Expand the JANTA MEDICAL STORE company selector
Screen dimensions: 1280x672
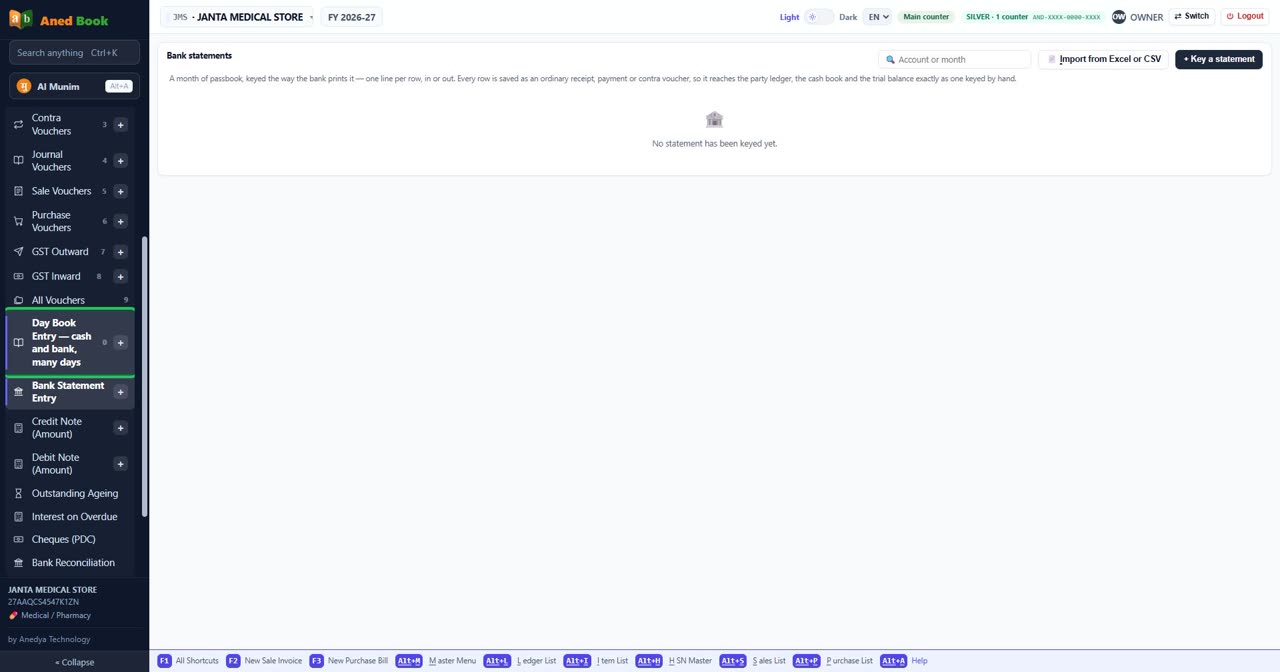tap(237, 17)
